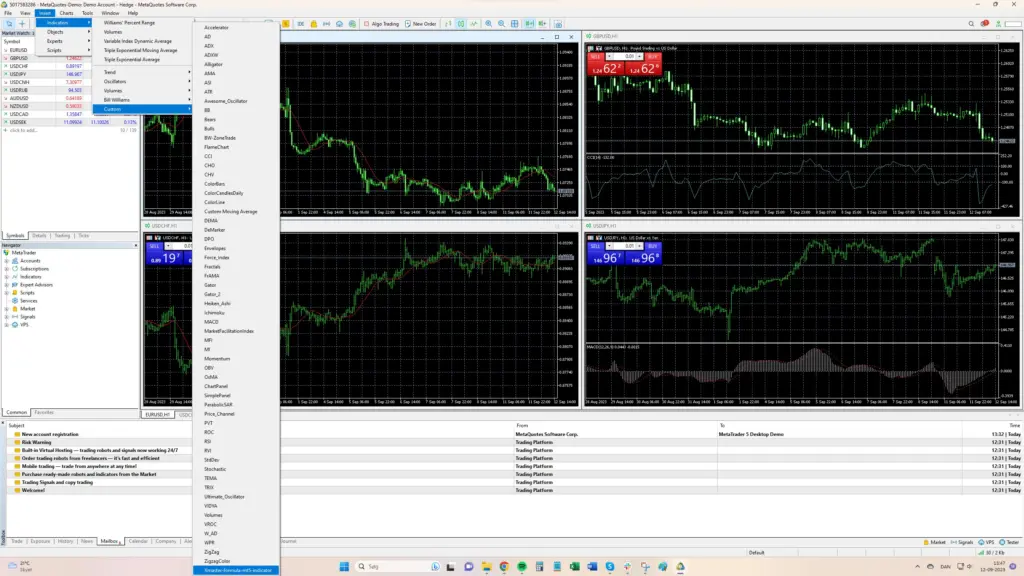Choose Williams' Percent Range recent indicator
This screenshot has width=1024, height=576.
pyautogui.click(x=129, y=23)
